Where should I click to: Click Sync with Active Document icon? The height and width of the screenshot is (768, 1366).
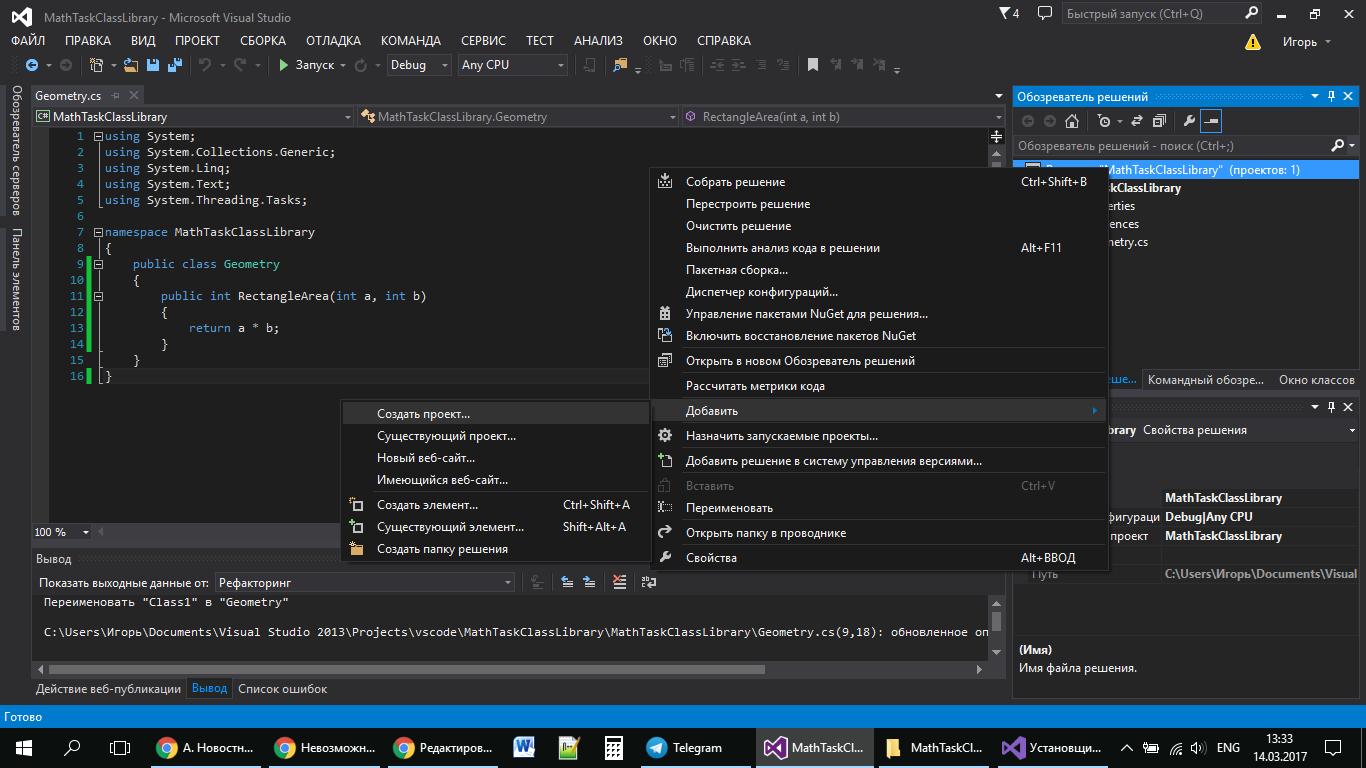click(x=1137, y=121)
